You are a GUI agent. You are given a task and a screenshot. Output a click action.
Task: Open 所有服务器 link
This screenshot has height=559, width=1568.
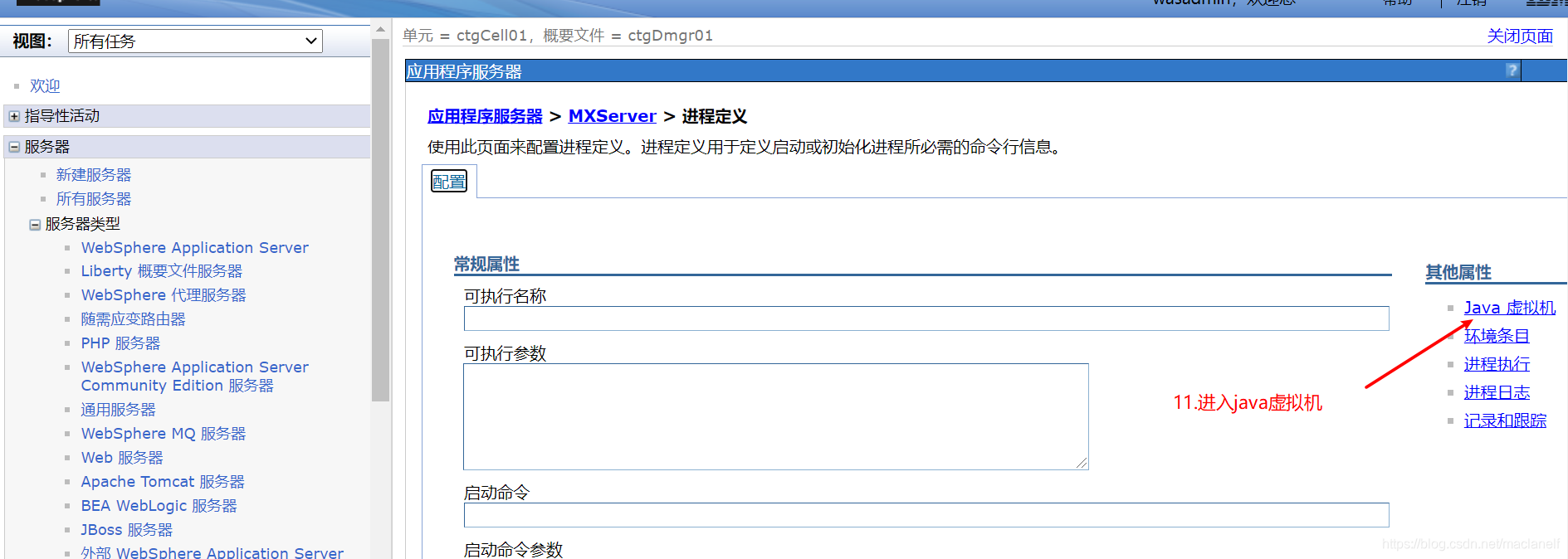(94, 198)
